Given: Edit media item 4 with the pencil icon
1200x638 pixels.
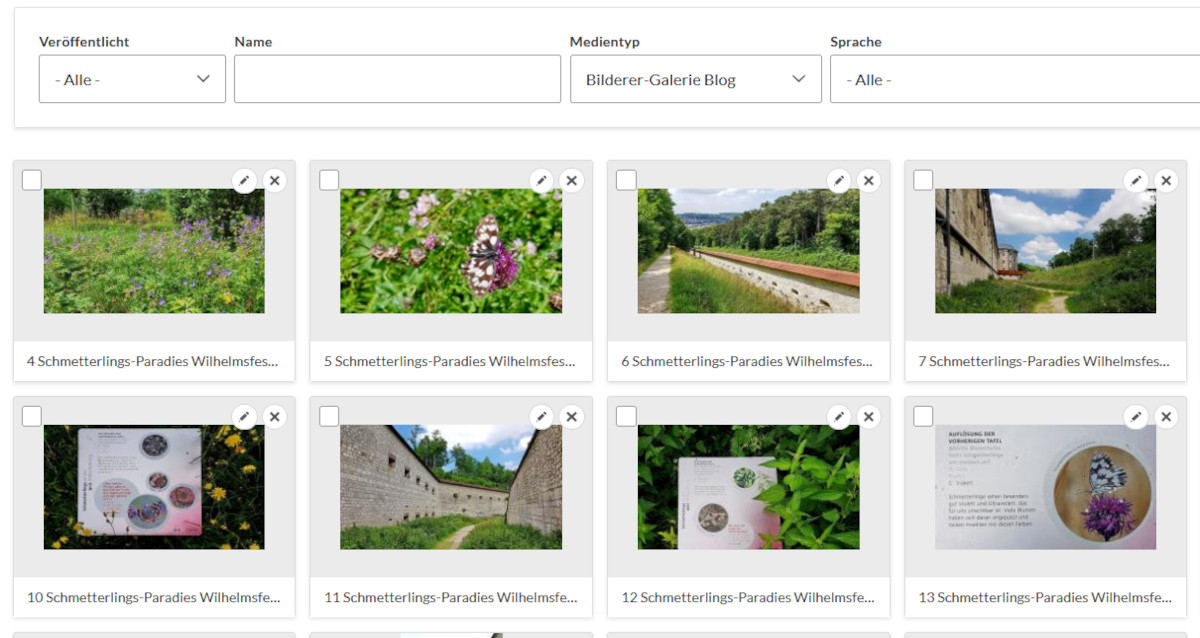Looking at the screenshot, I should (x=244, y=180).
